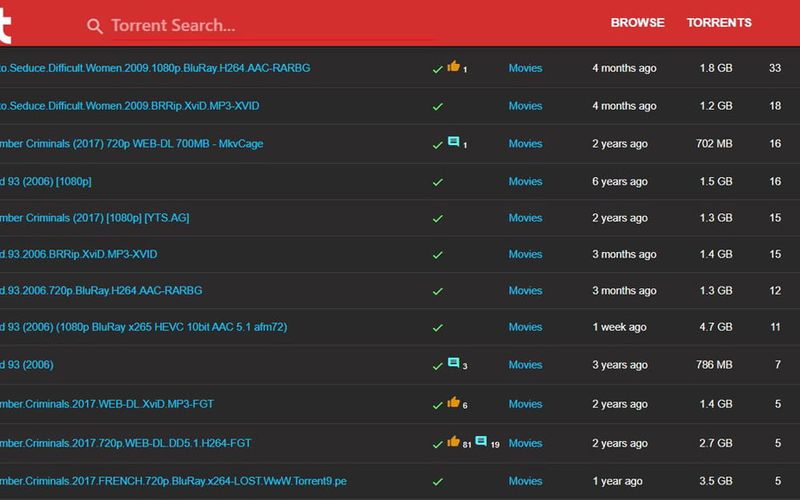Open Criminals (2017) 720p WEB-DL 700MB MkvCage torrent
Viewport: 800px width, 500px height.
132,144
